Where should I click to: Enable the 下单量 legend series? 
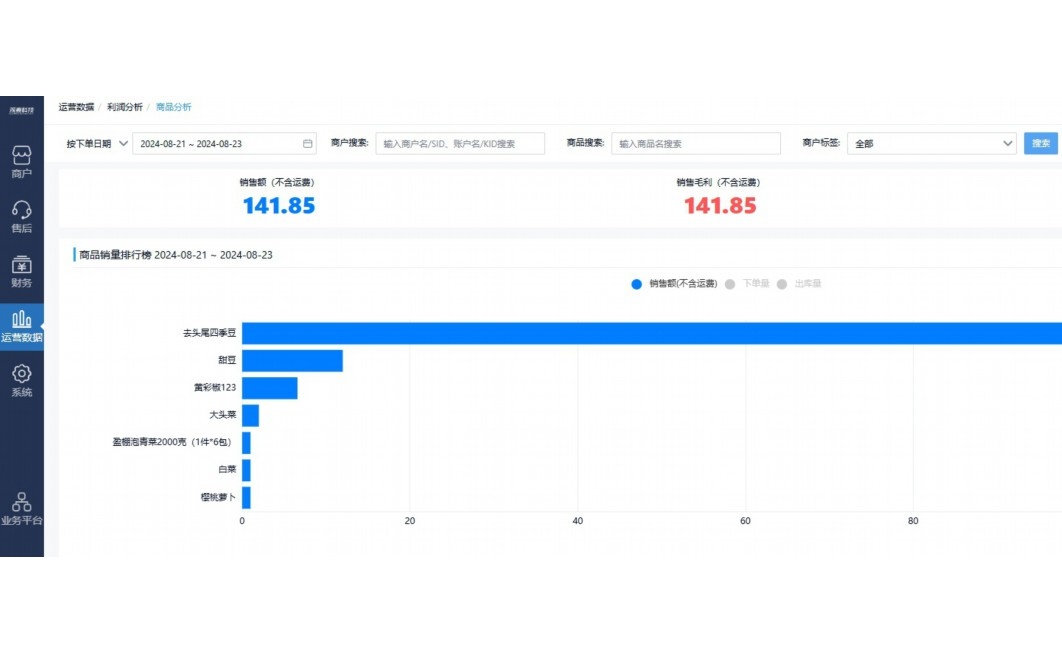coord(753,284)
